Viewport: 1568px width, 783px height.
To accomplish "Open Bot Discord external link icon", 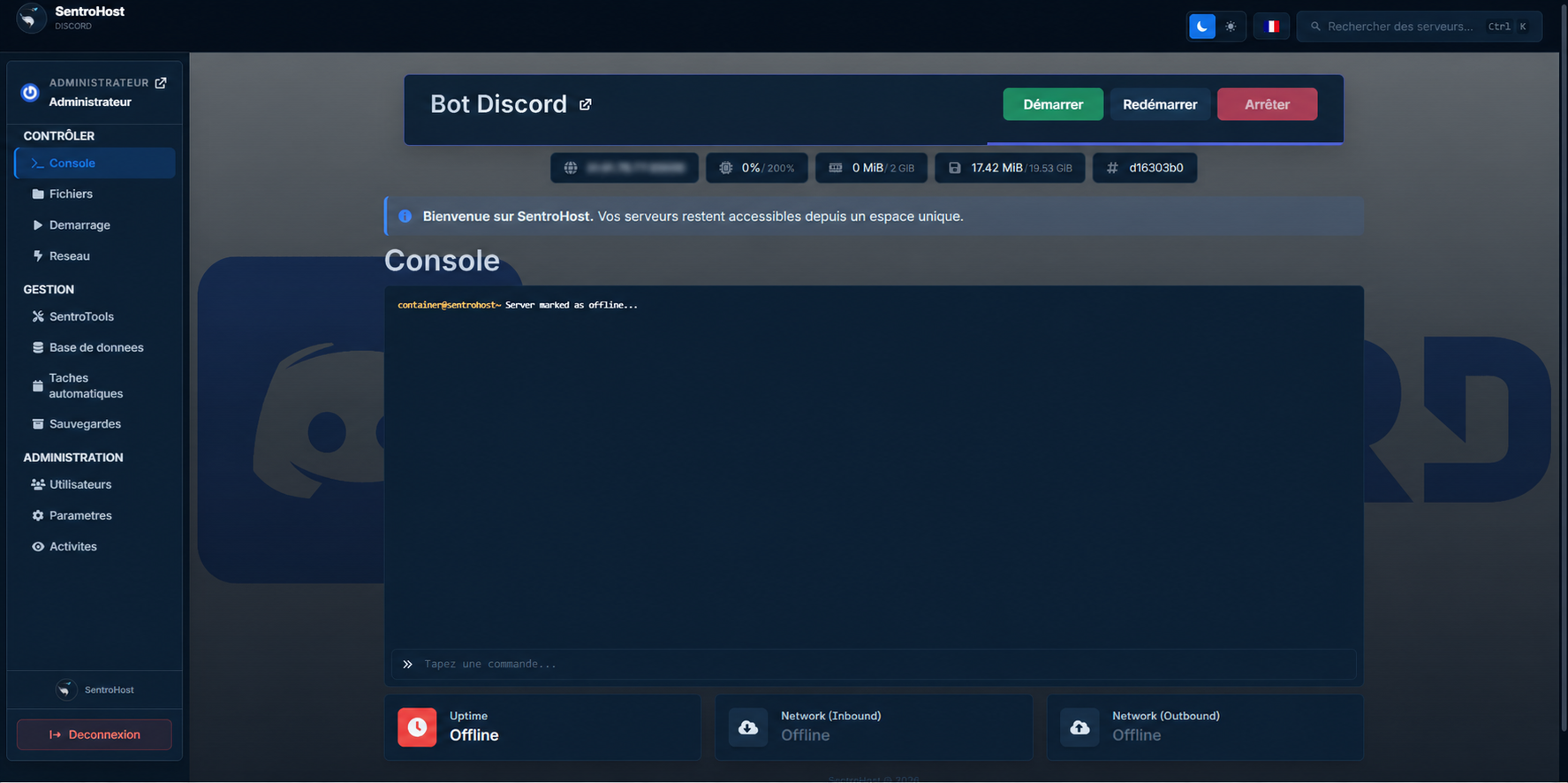I will [x=585, y=104].
